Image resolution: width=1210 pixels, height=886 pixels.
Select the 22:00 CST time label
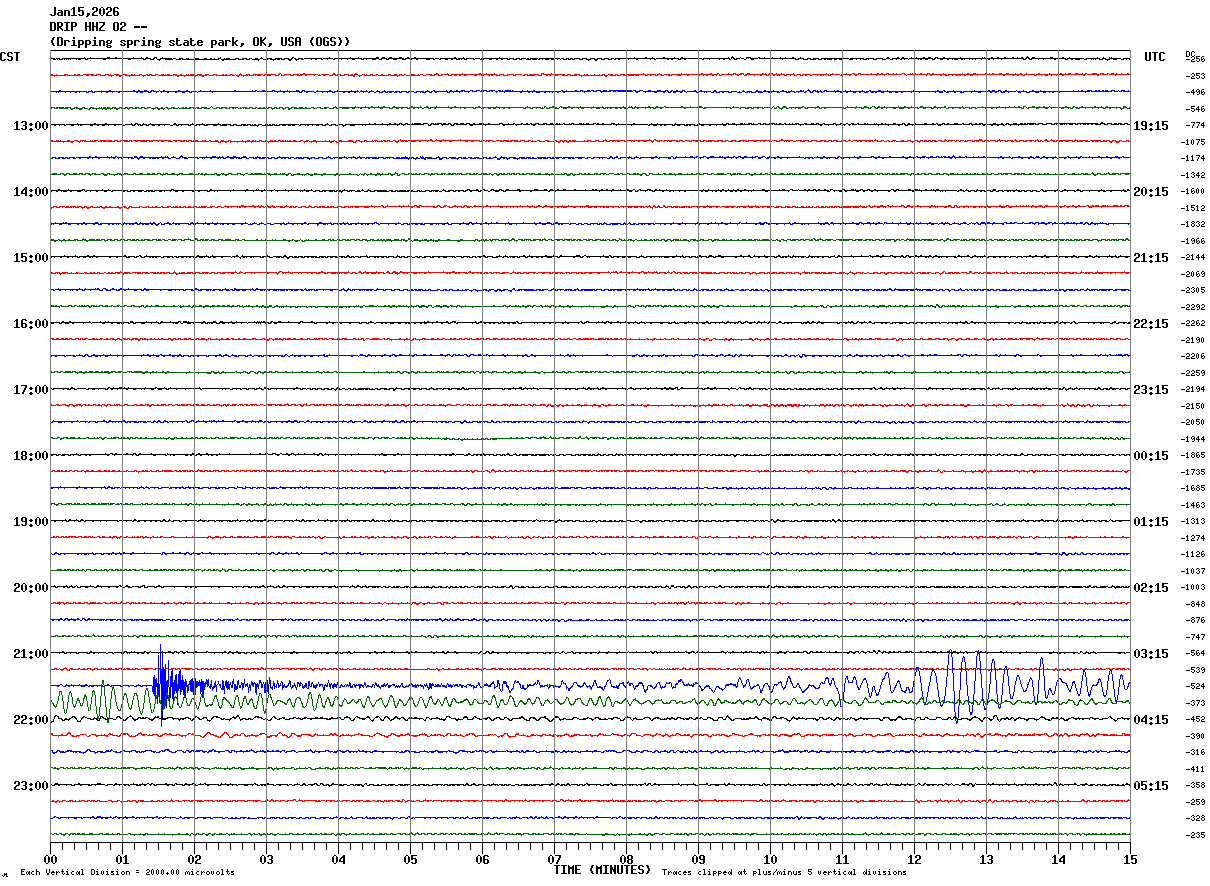coord(30,719)
